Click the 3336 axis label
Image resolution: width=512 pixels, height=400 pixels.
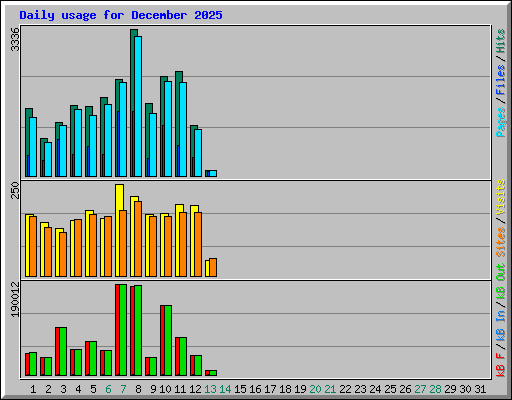[15, 39]
